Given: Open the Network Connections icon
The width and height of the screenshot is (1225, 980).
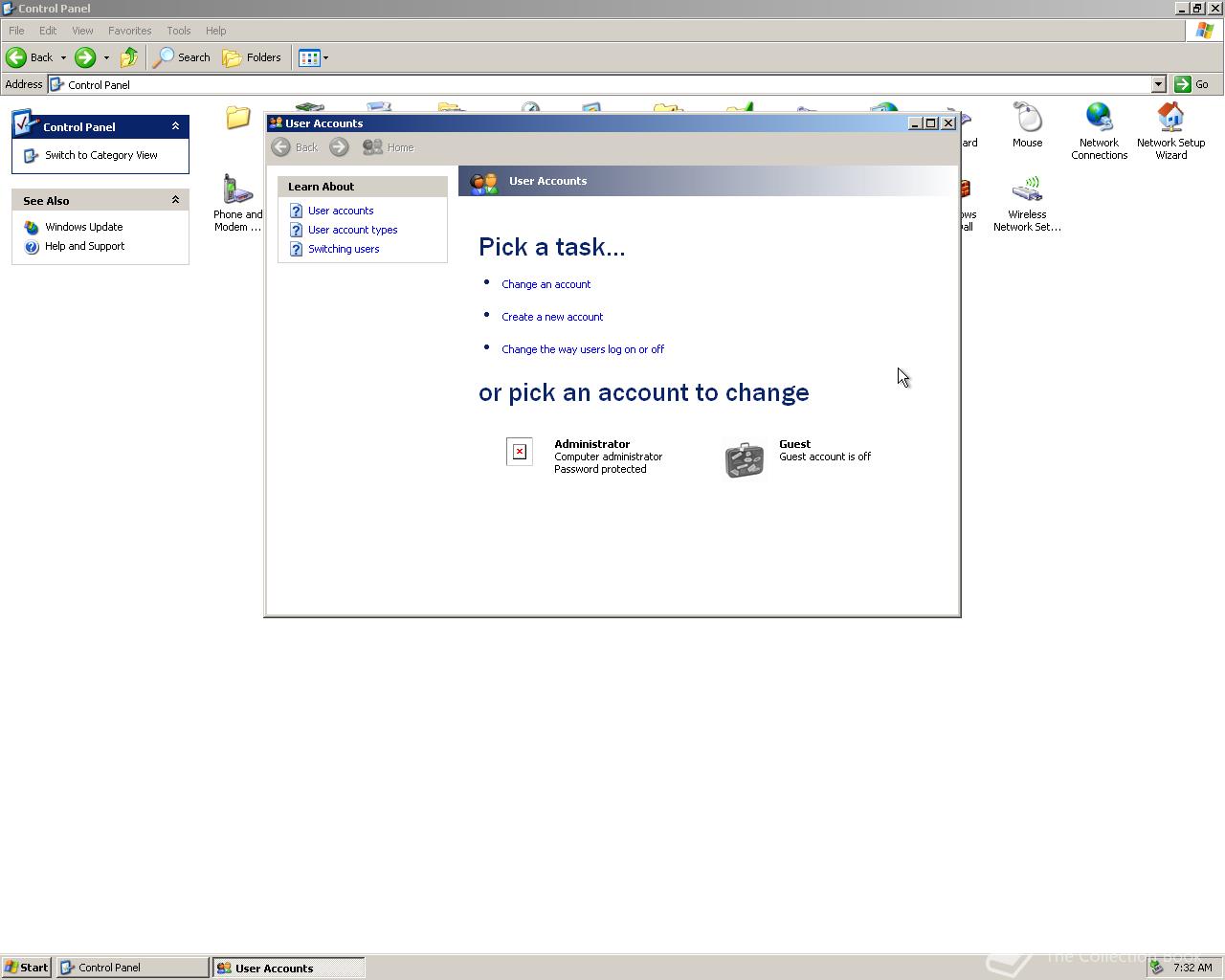Looking at the screenshot, I should (x=1099, y=131).
